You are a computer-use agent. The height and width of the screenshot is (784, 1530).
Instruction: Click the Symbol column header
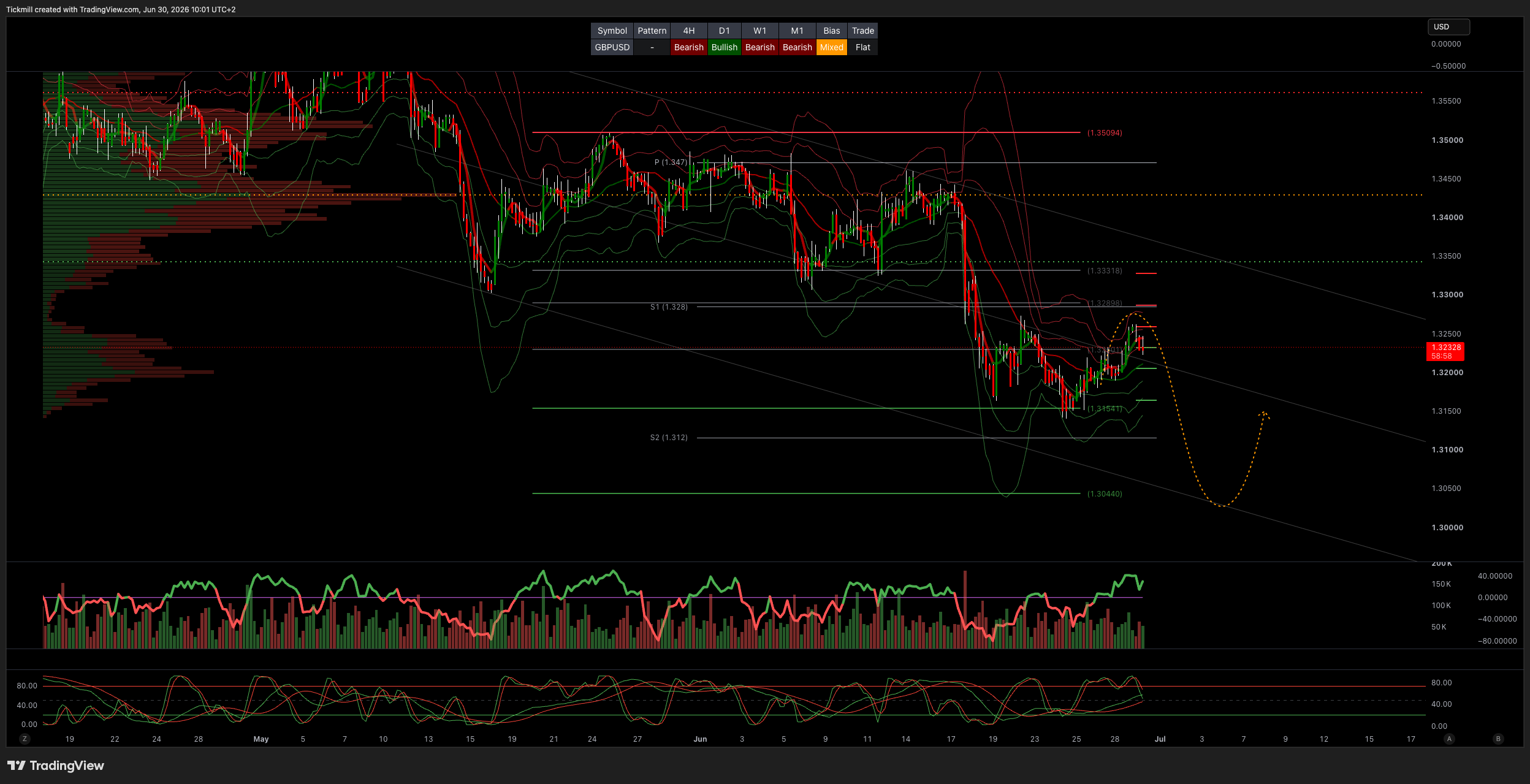[x=612, y=31]
